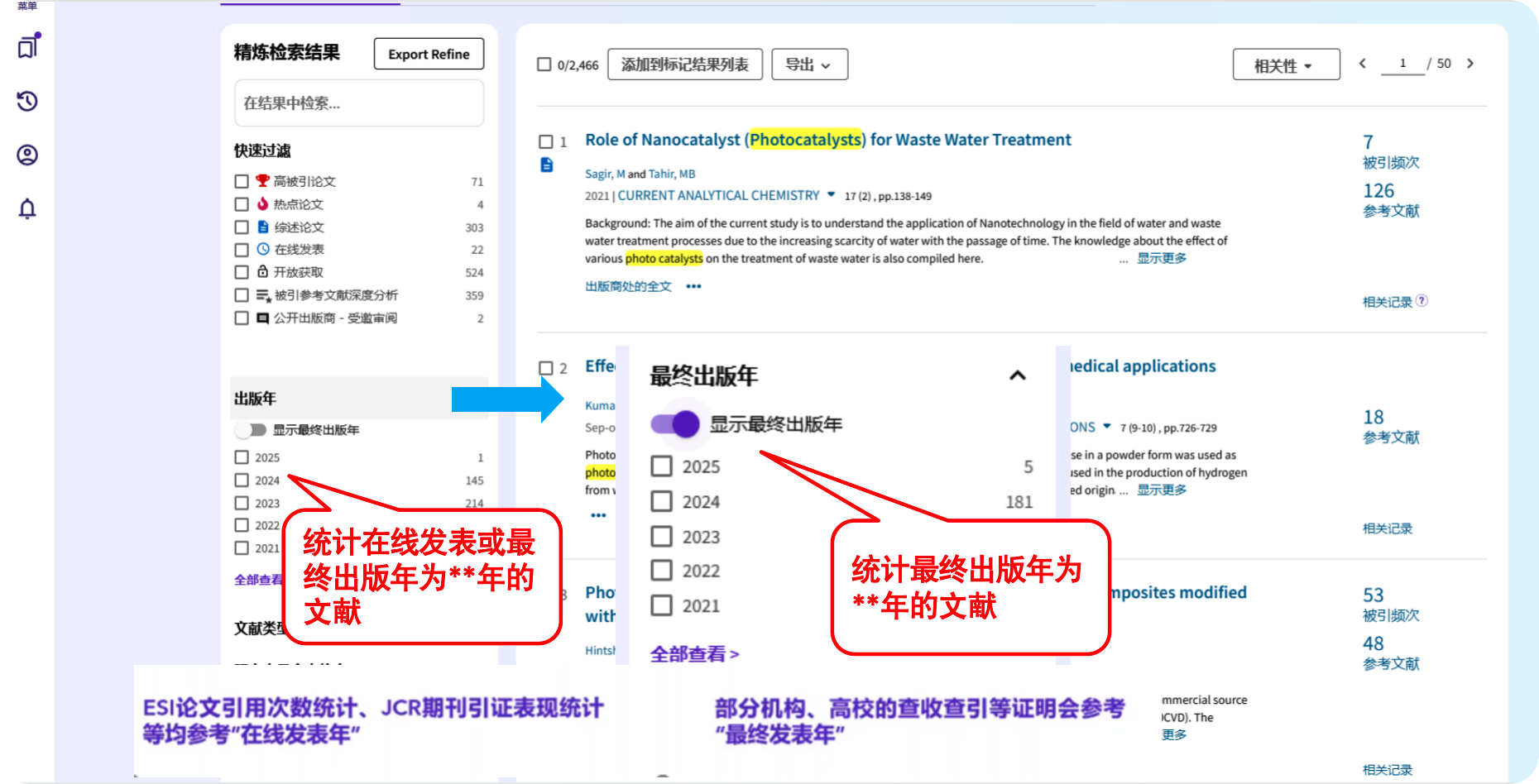
Task: Click the document icon under result 1
Action: (546, 165)
